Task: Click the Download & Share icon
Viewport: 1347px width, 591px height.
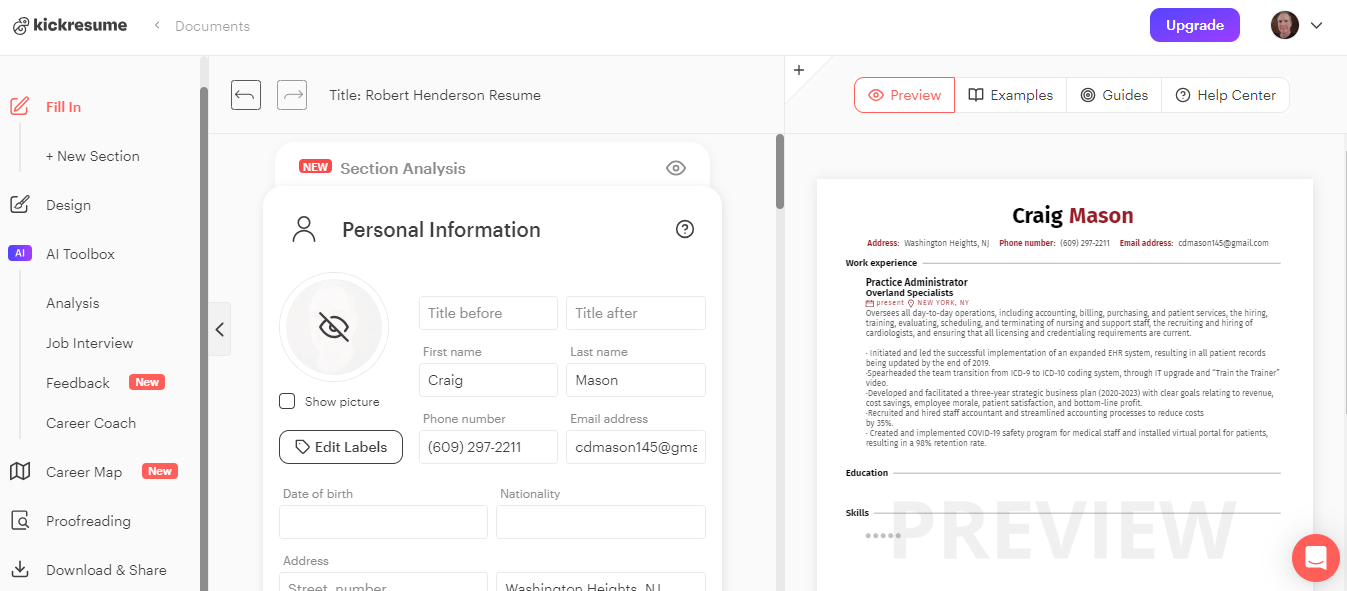Action: coord(20,569)
